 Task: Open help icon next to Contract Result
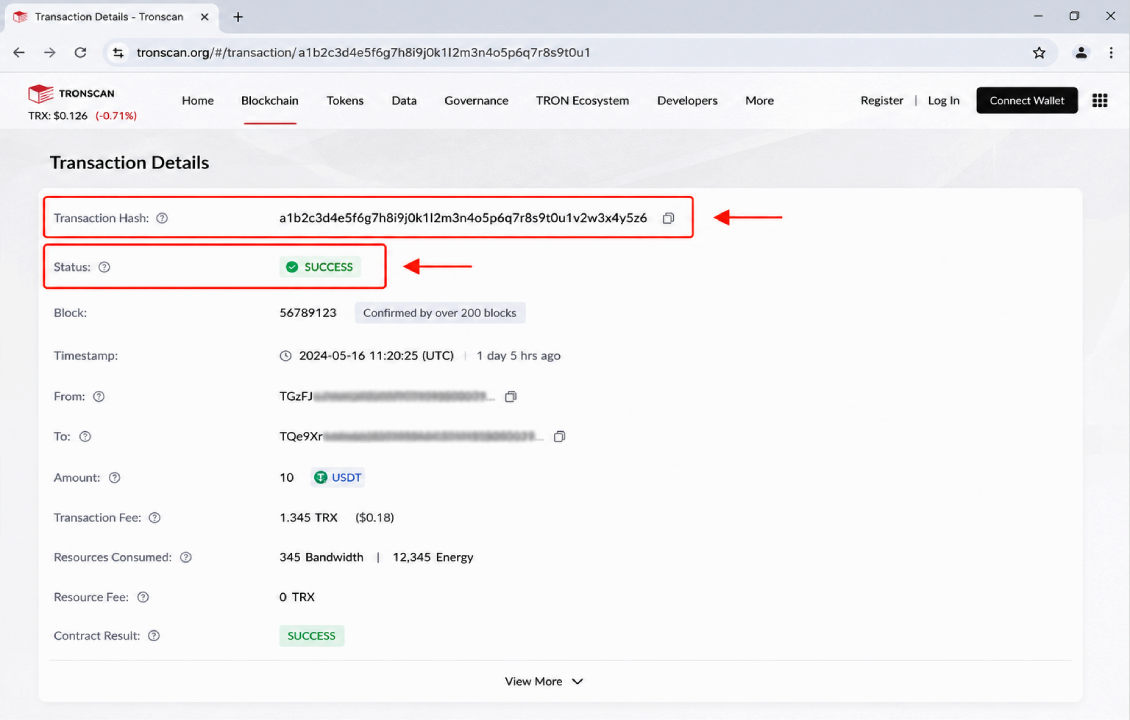coord(154,636)
